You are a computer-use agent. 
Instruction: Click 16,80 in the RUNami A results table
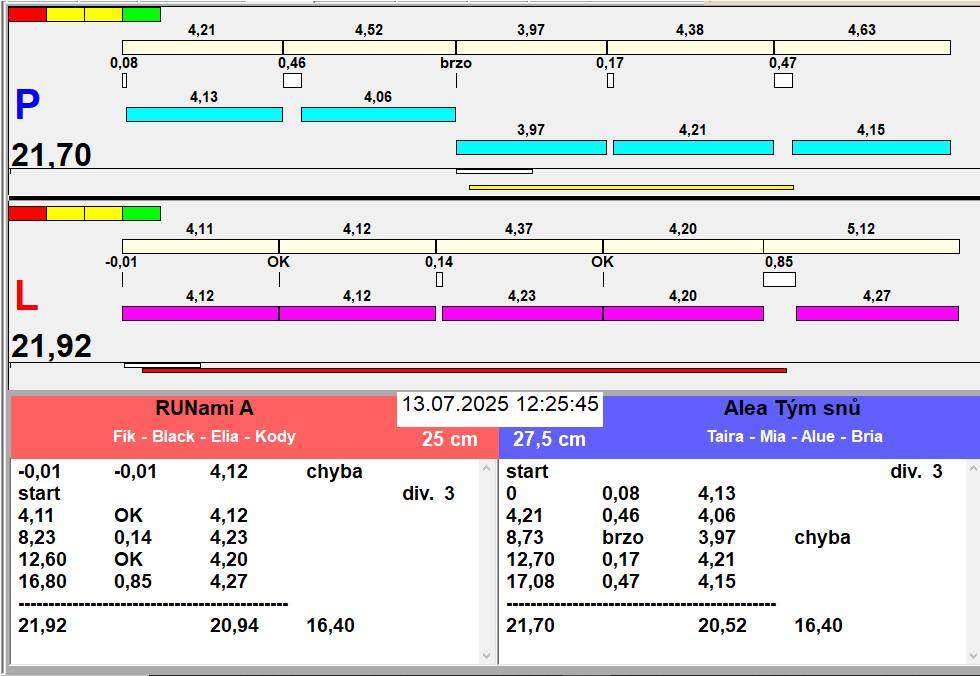click(x=42, y=582)
